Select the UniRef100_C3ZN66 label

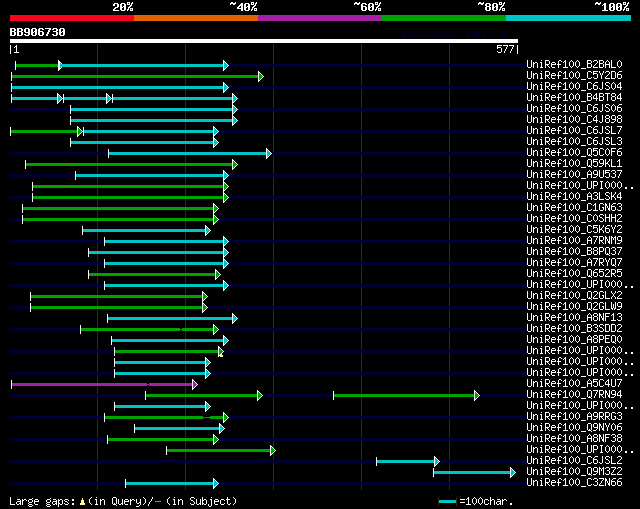pos(574,483)
